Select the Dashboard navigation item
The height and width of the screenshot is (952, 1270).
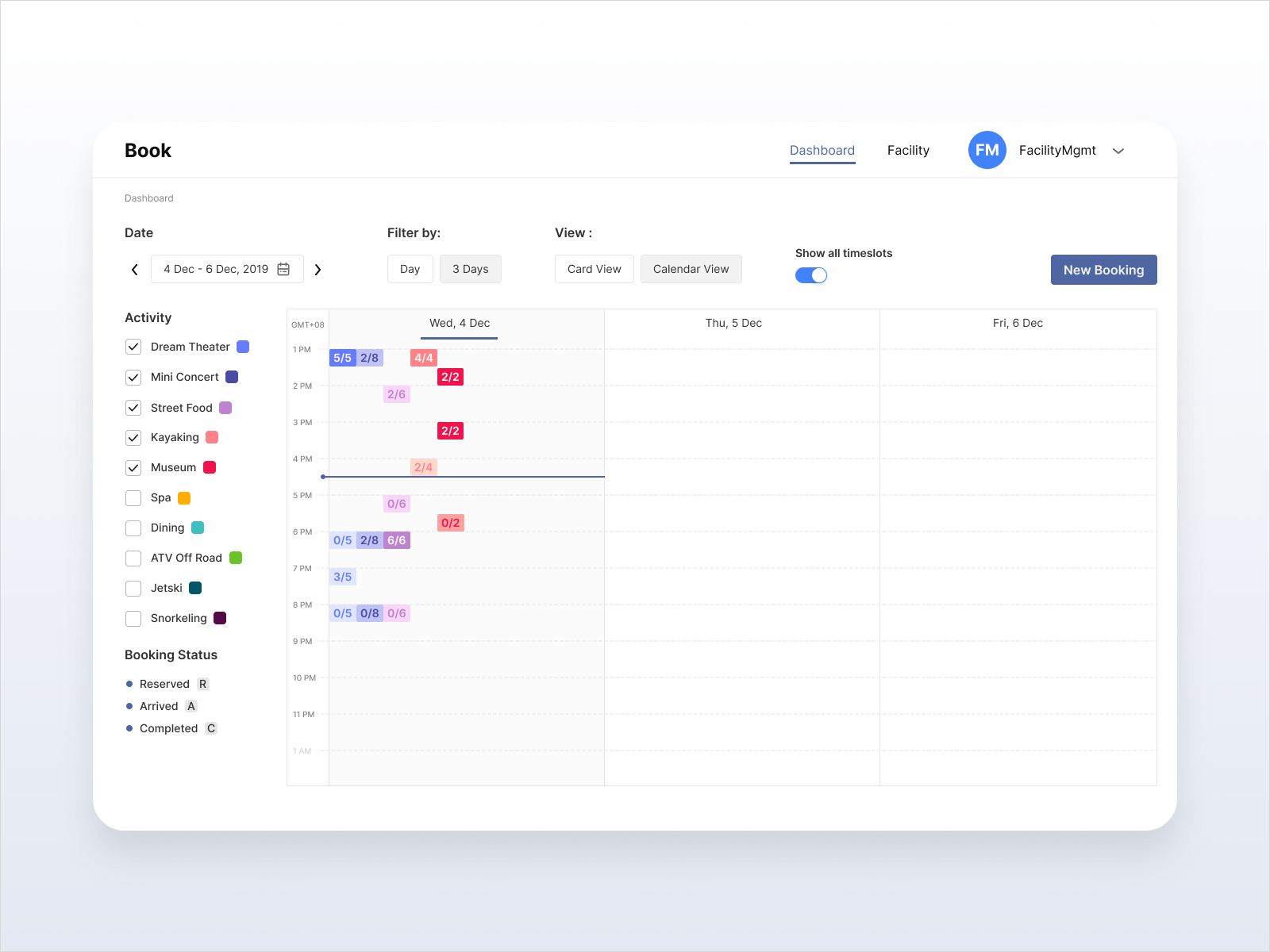tap(822, 150)
